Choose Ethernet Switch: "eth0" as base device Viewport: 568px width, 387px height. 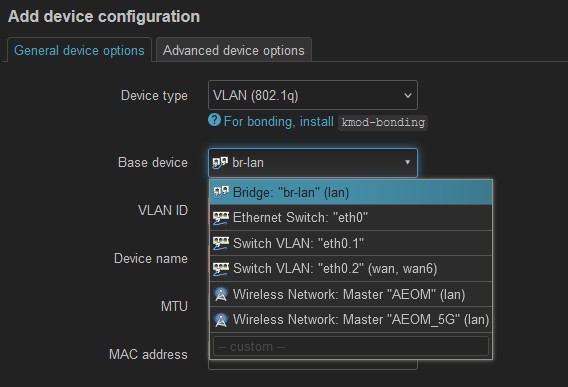pos(351,218)
